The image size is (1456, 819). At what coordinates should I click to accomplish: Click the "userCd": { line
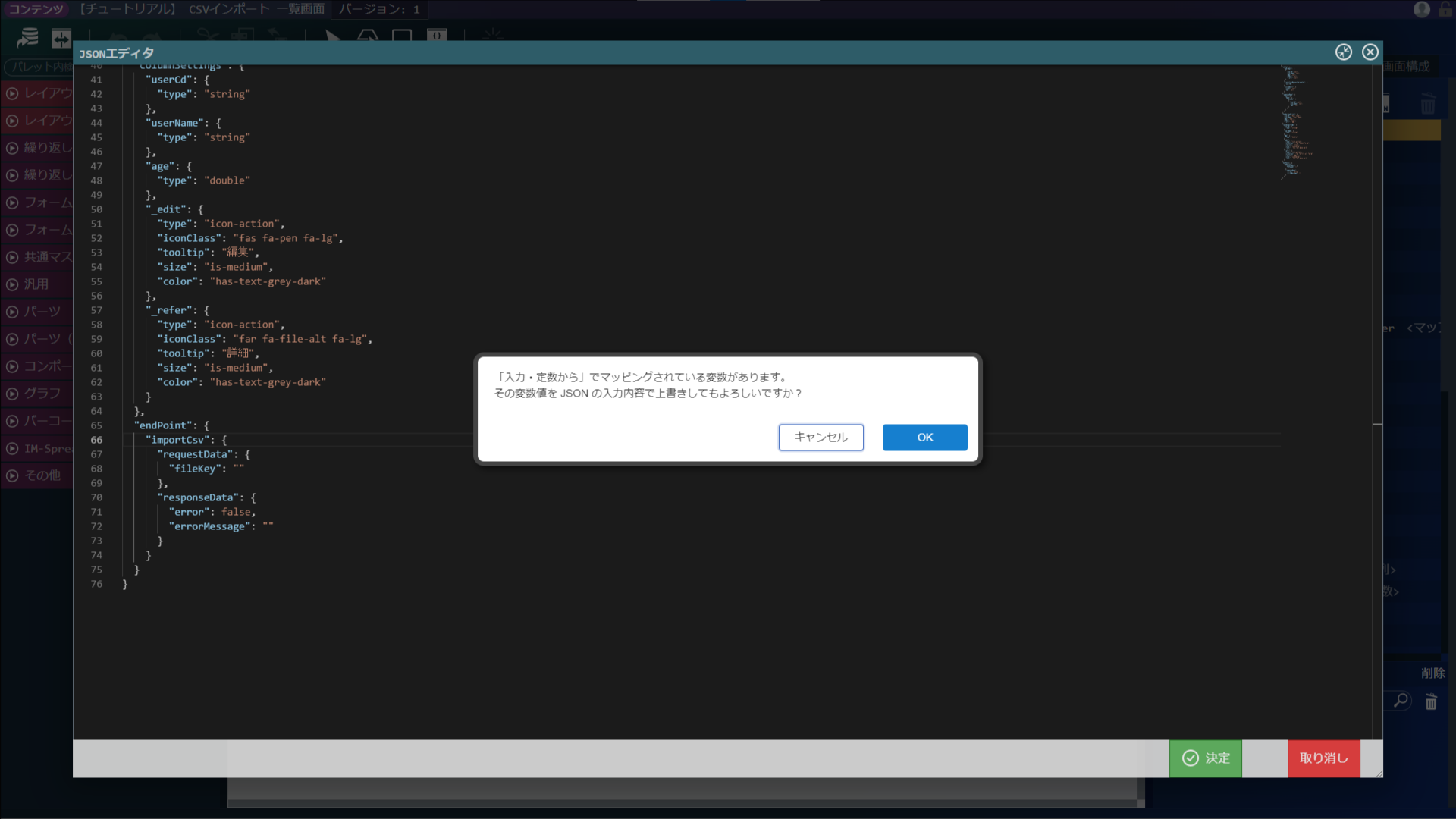[177, 80]
